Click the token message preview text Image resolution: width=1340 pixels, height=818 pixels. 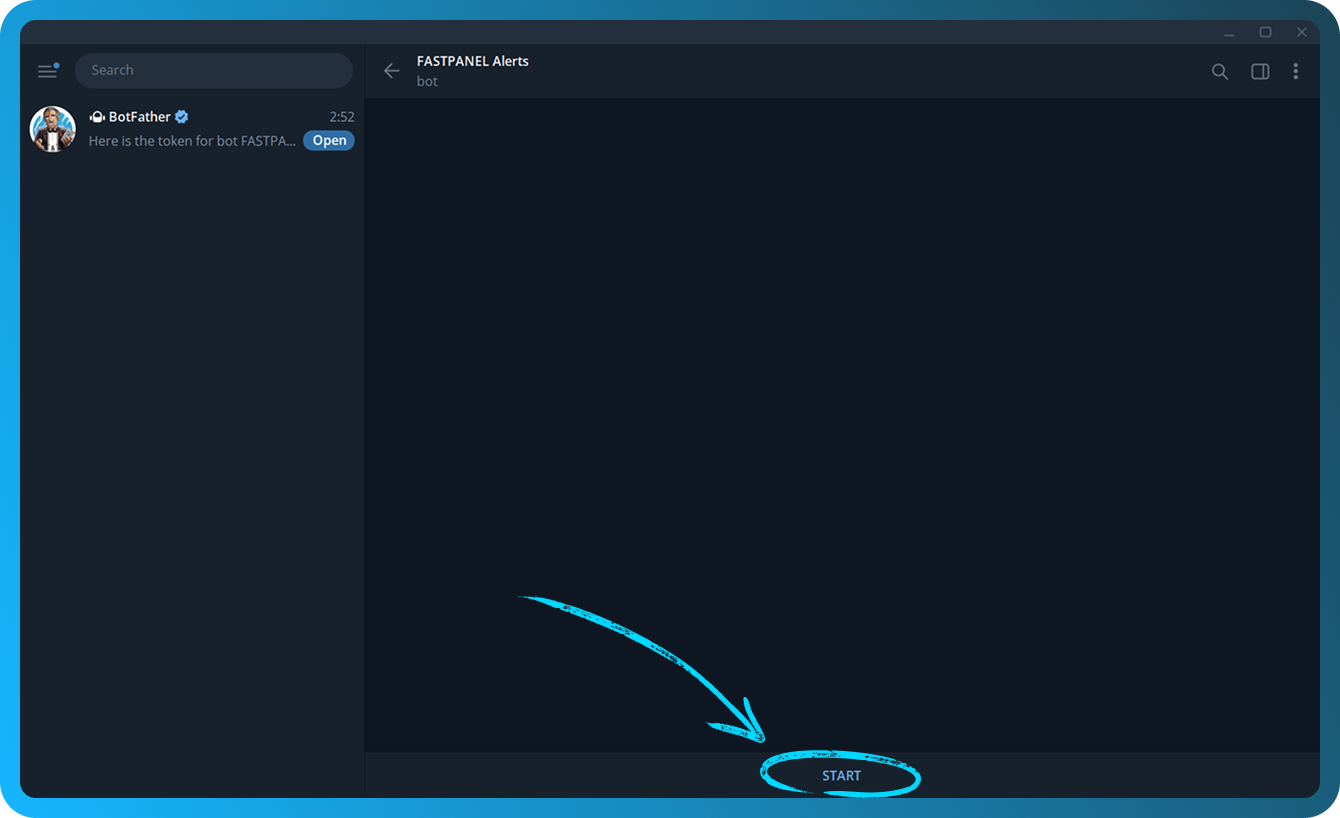(192, 141)
